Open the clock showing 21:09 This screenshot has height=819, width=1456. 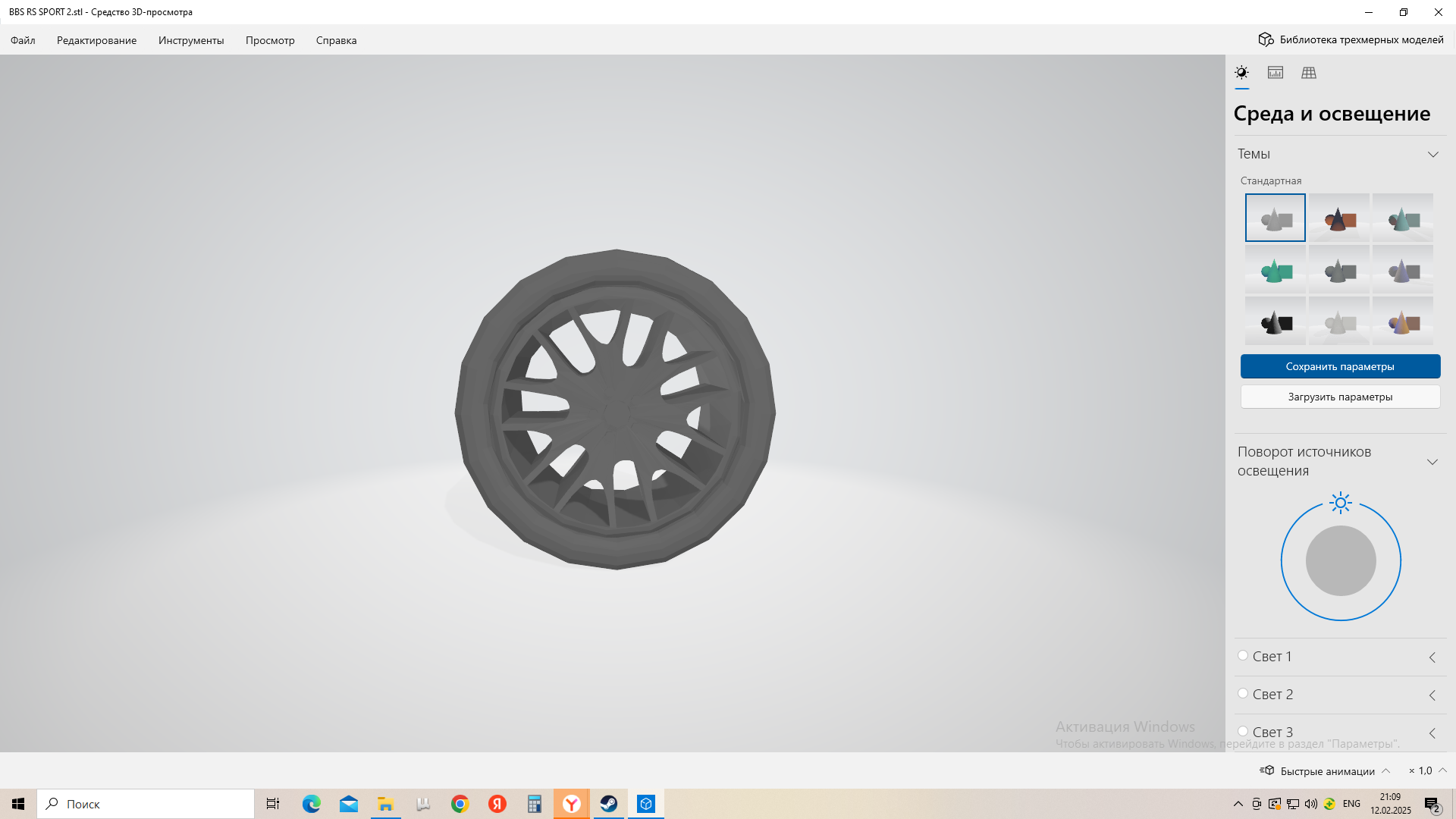point(1390,804)
